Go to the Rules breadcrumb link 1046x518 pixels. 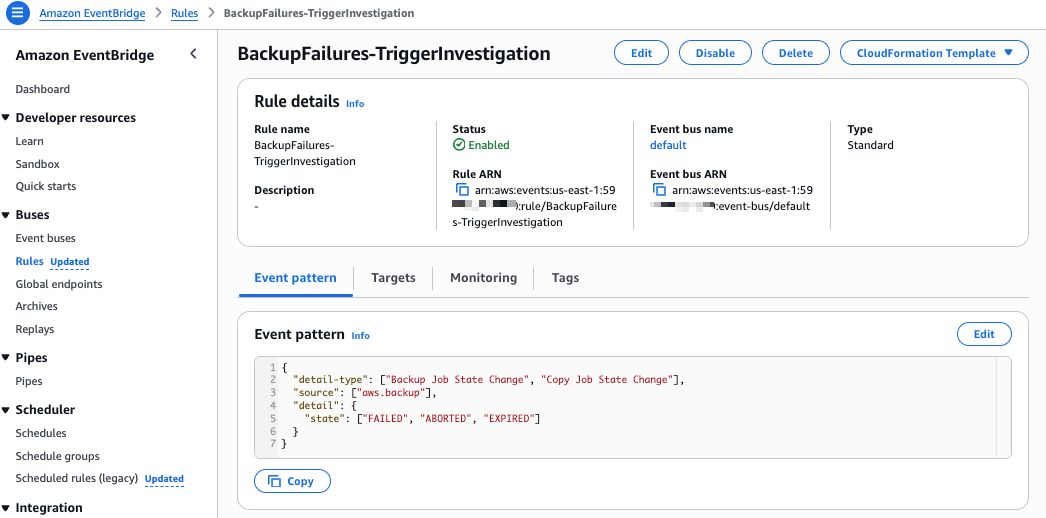(184, 13)
